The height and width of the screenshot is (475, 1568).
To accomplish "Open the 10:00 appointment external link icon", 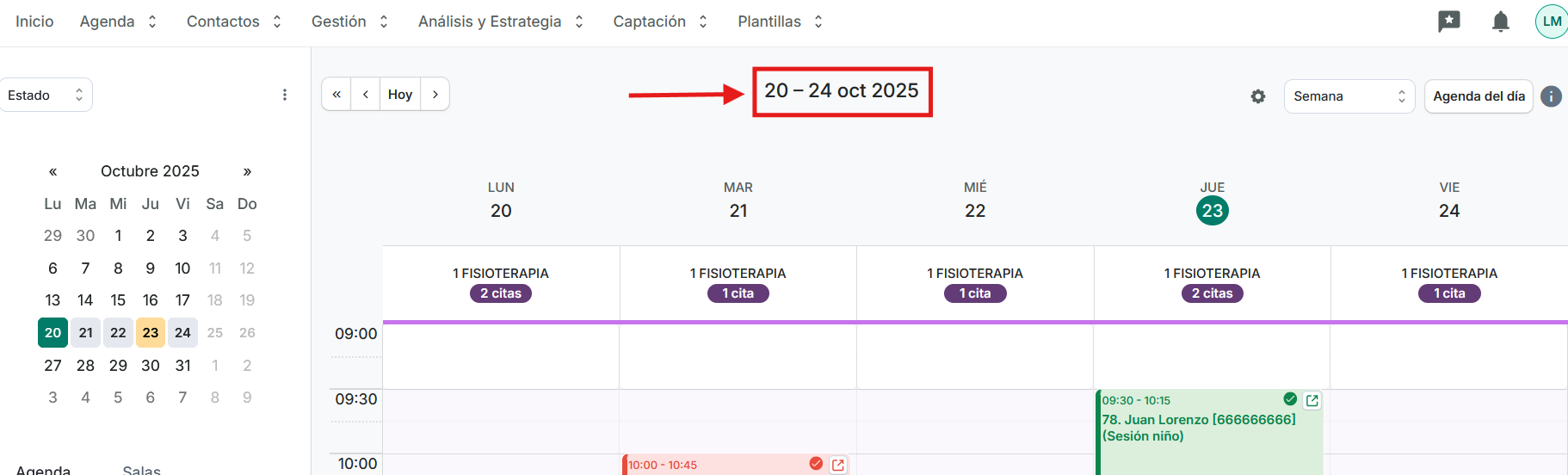I will [838, 465].
